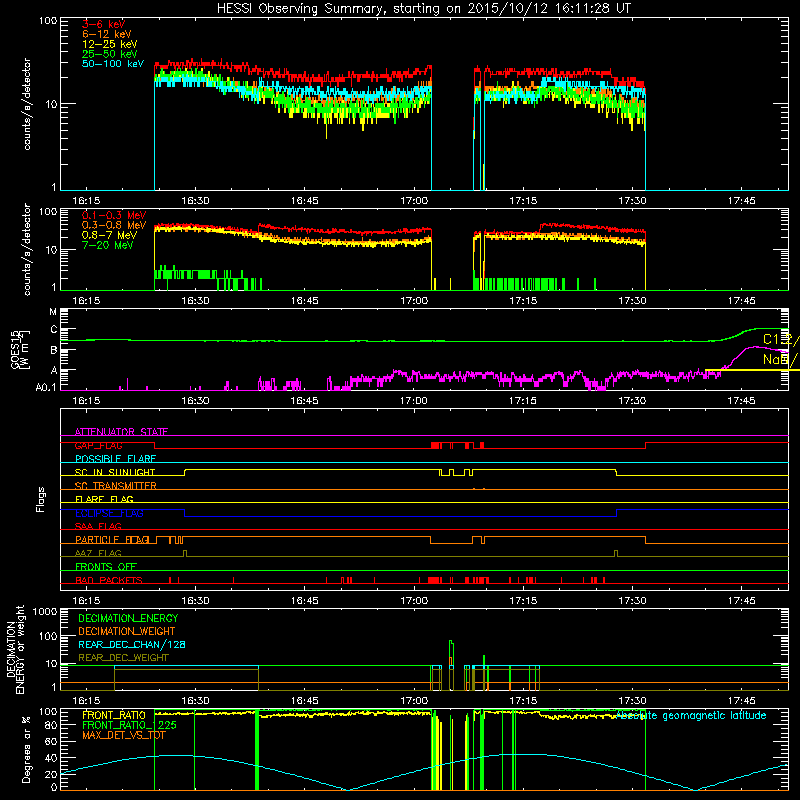
Task: Select the 7-20 MeV legend entry
Action: [x=107, y=245]
